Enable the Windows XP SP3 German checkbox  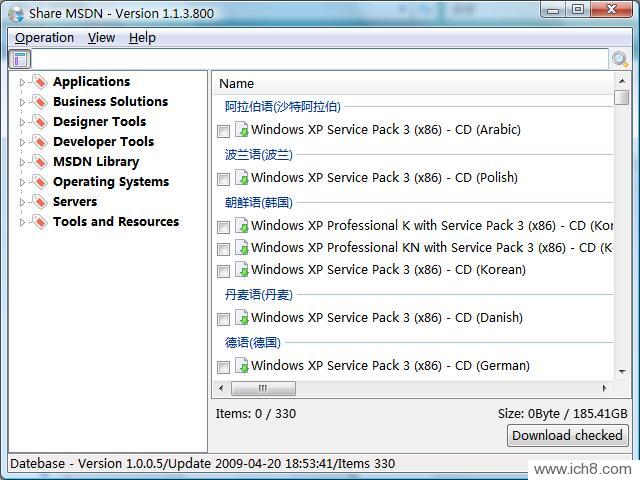click(x=223, y=367)
